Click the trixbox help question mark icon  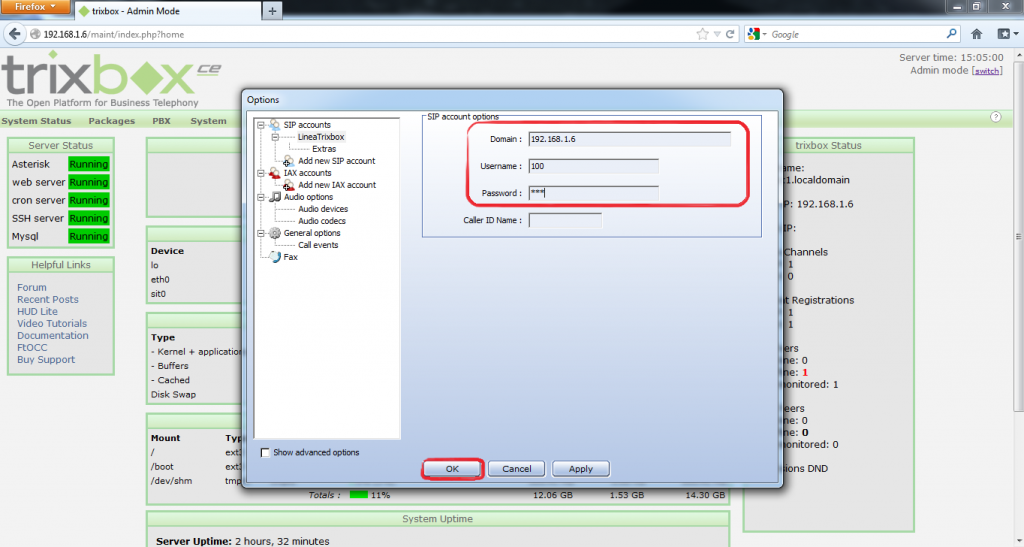pos(995,117)
